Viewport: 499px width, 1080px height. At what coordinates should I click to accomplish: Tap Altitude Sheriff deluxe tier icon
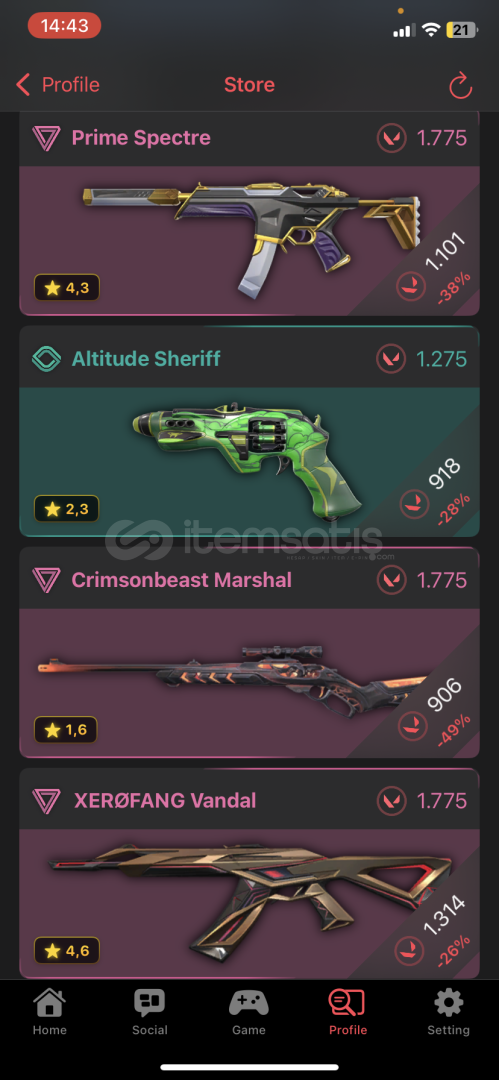(x=46, y=359)
